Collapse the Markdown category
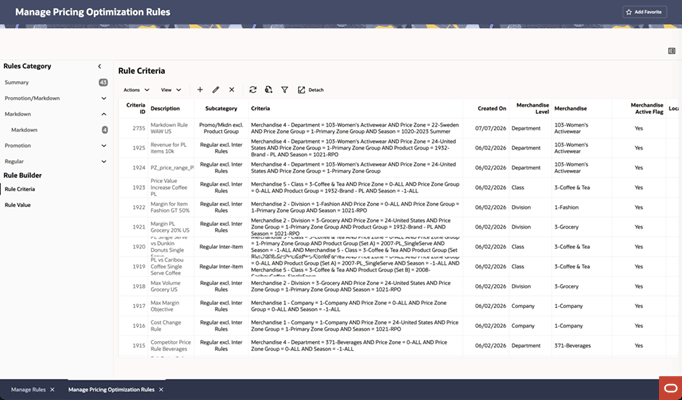This screenshot has height=400, width=682. [104, 114]
